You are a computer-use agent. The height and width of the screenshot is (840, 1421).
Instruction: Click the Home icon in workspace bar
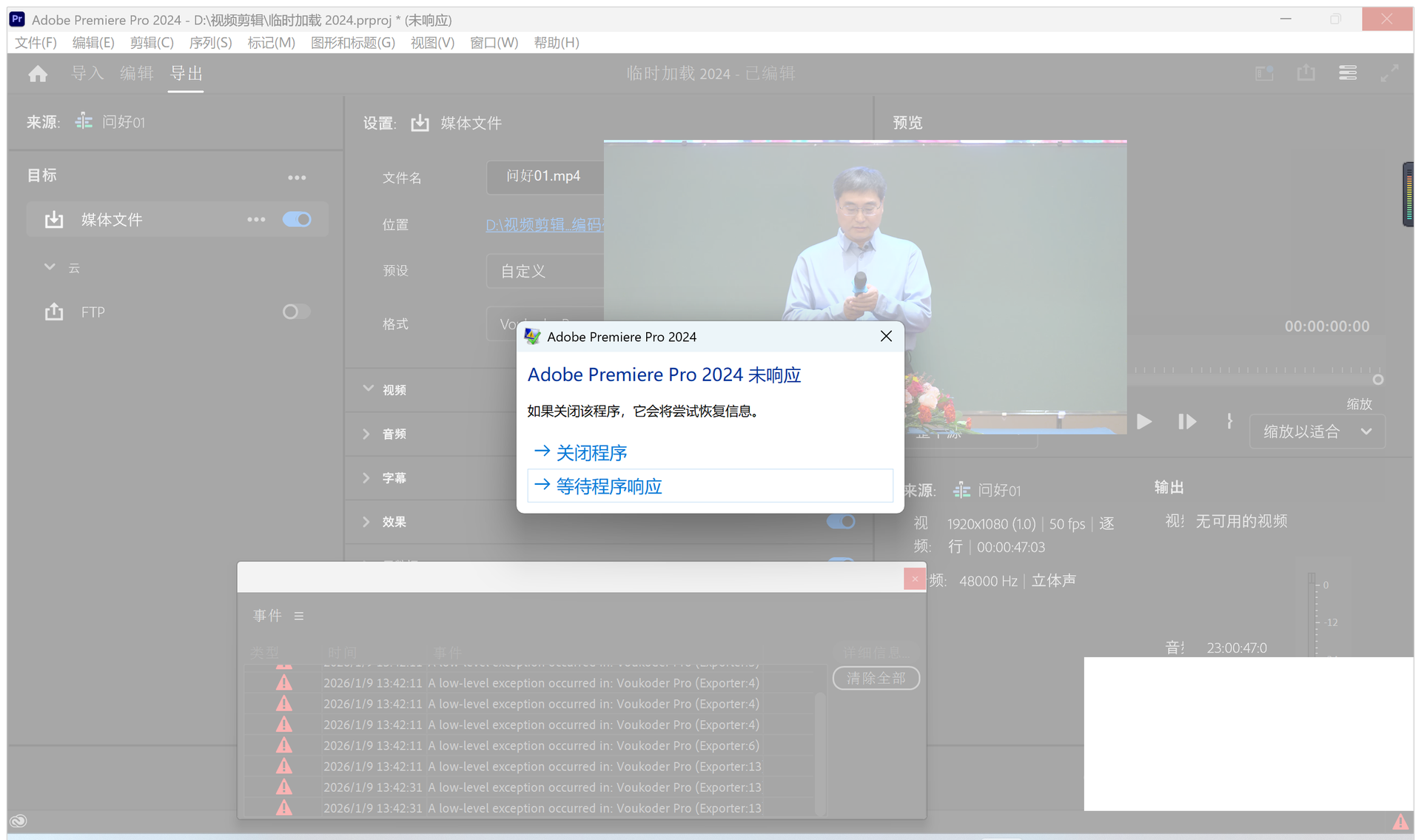click(x=38, y=73)
